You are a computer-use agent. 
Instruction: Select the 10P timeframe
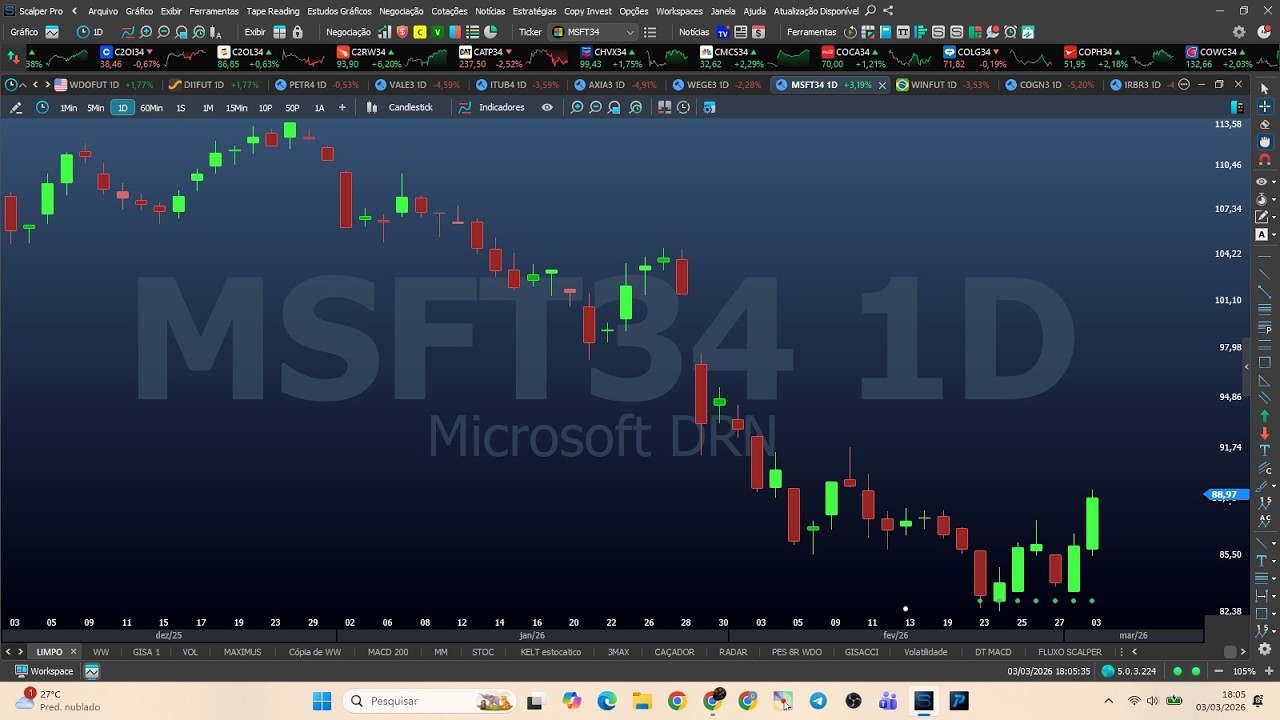click(265, 107)
